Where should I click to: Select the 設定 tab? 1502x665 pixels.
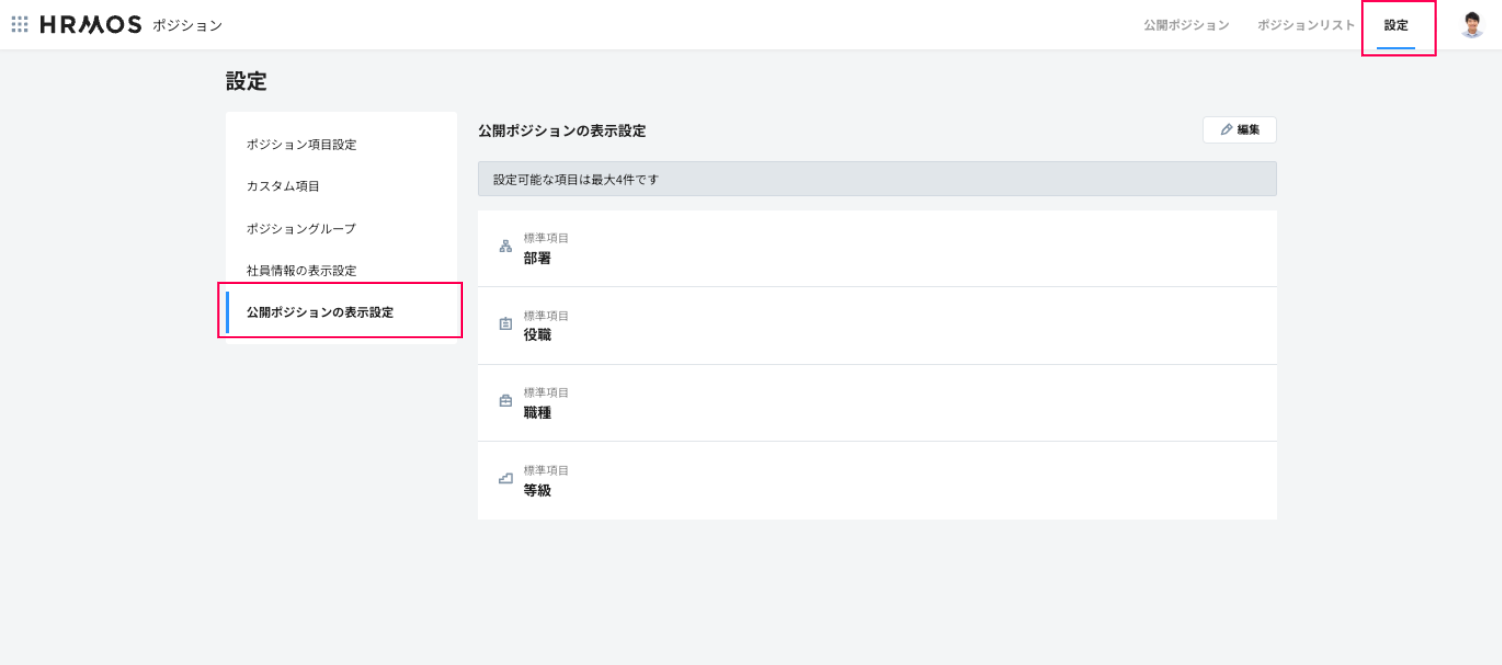click(x=1396, y=25)
